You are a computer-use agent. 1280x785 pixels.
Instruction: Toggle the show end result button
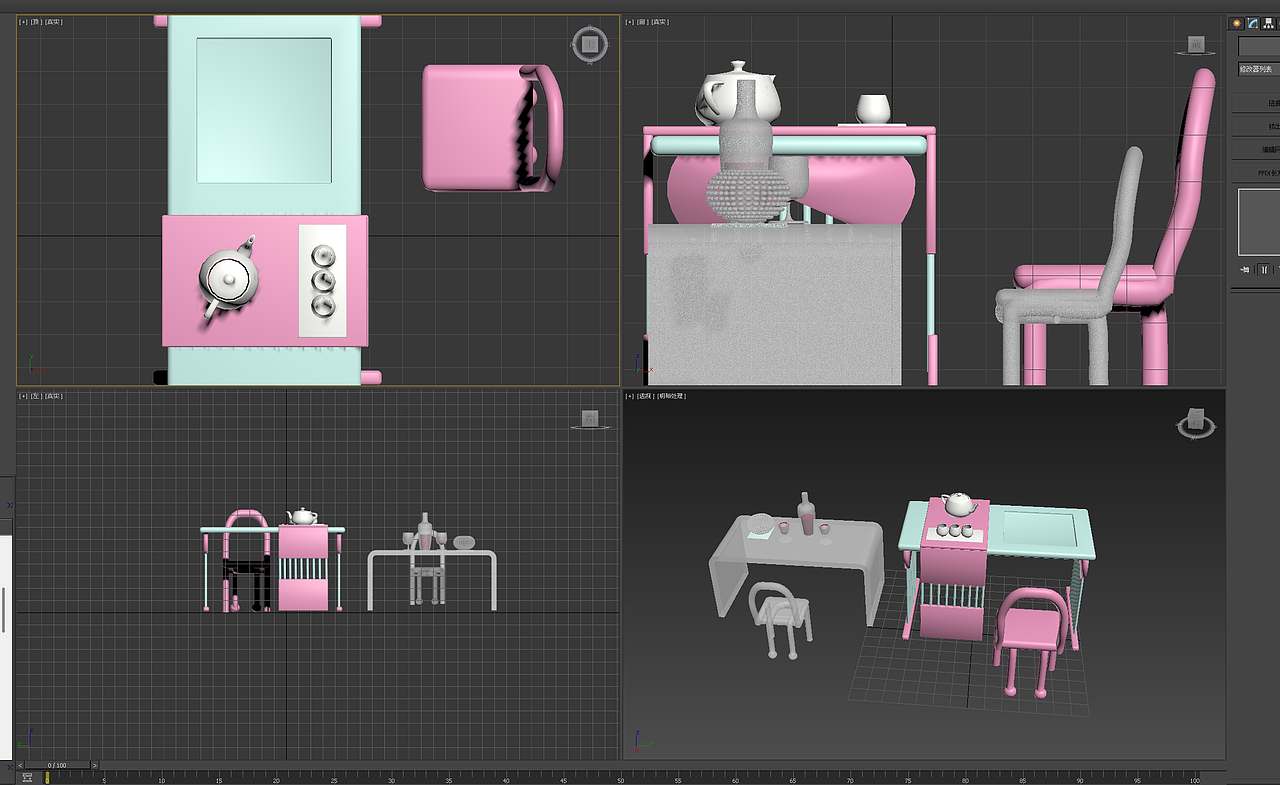[x=1264, y=269]
